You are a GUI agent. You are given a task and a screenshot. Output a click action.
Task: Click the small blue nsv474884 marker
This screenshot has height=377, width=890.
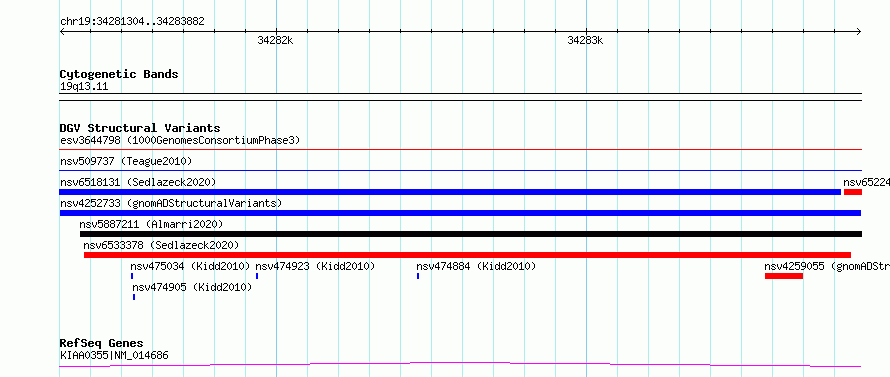(x=418, y=276)
